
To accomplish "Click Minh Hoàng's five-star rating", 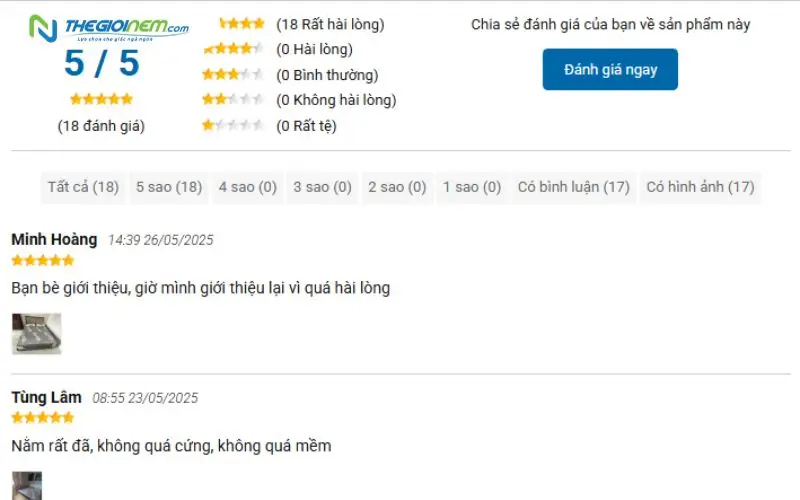I will pyautogui.click(x=43, y=260).
